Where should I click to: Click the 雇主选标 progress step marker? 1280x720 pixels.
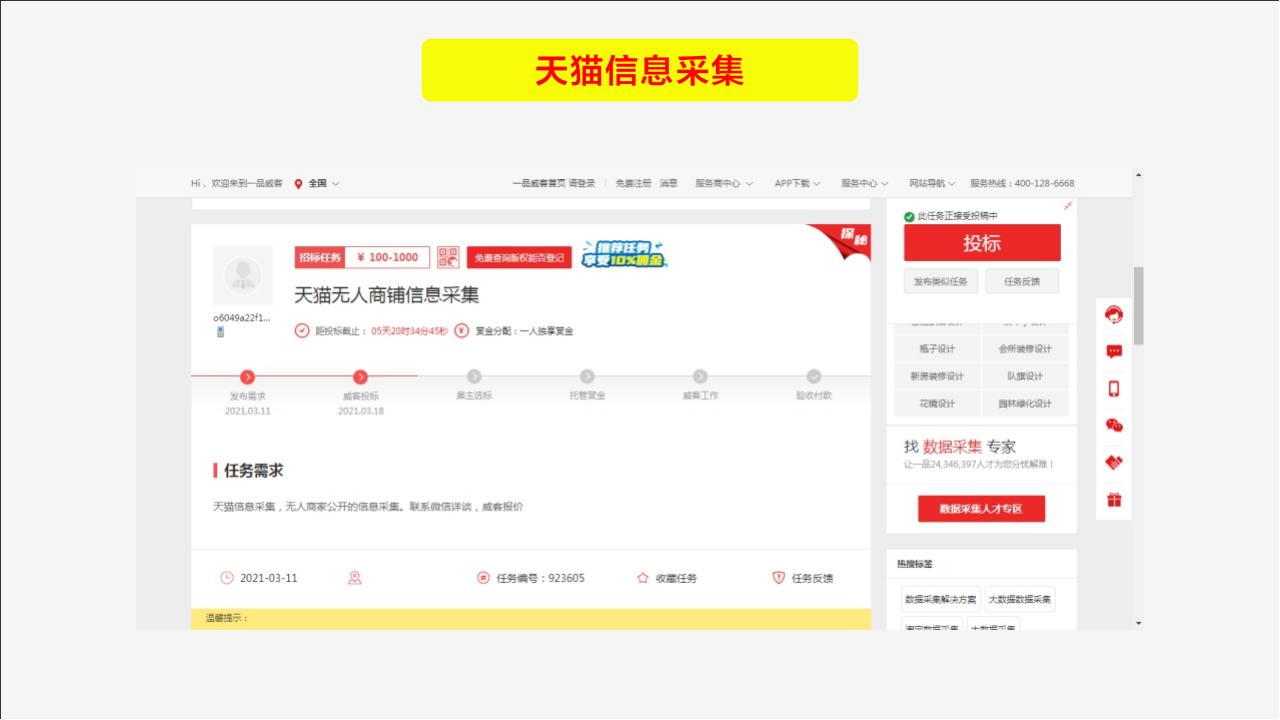pyautogui.click(x=474, y=376)
